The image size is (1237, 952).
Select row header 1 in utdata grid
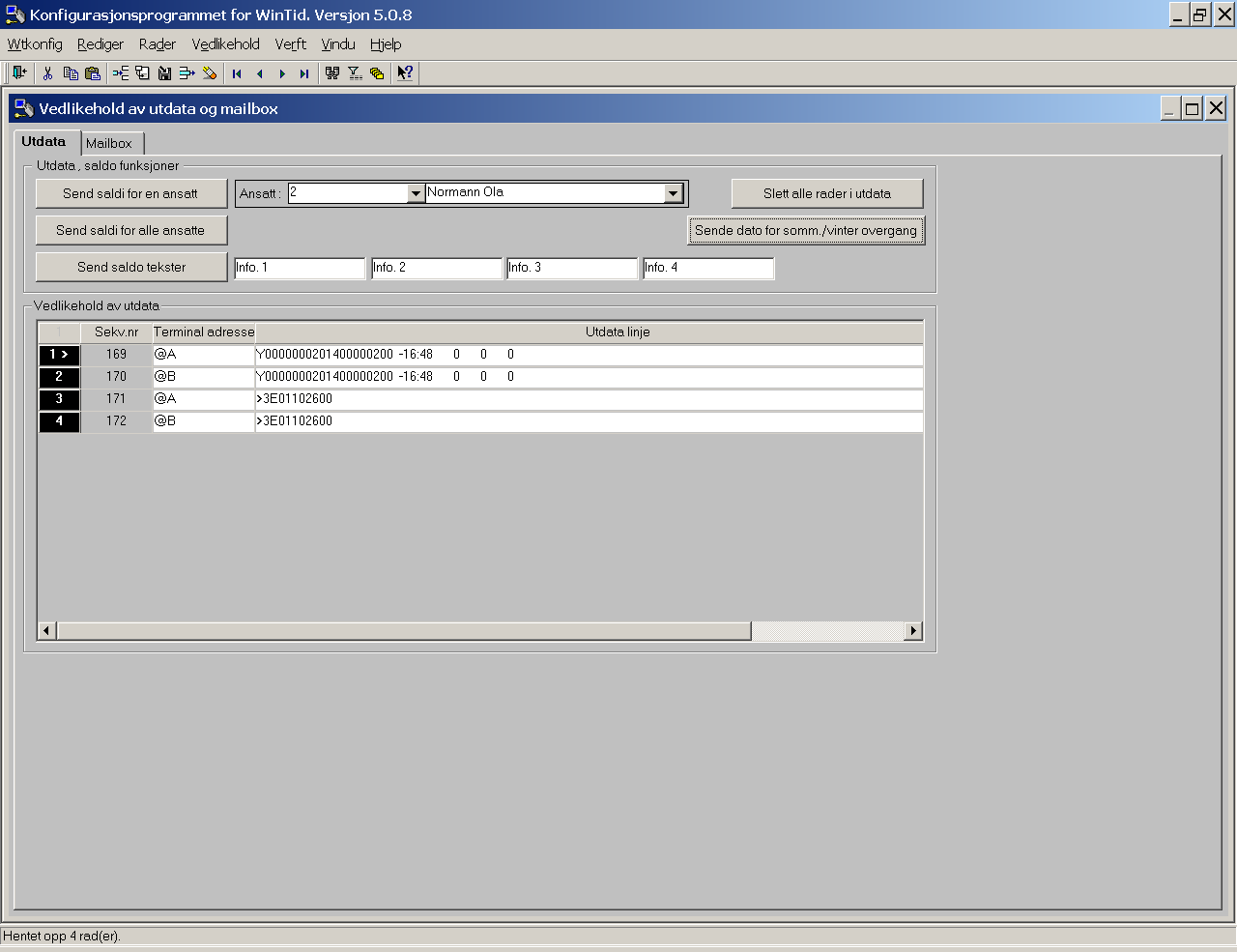(59, 355)
